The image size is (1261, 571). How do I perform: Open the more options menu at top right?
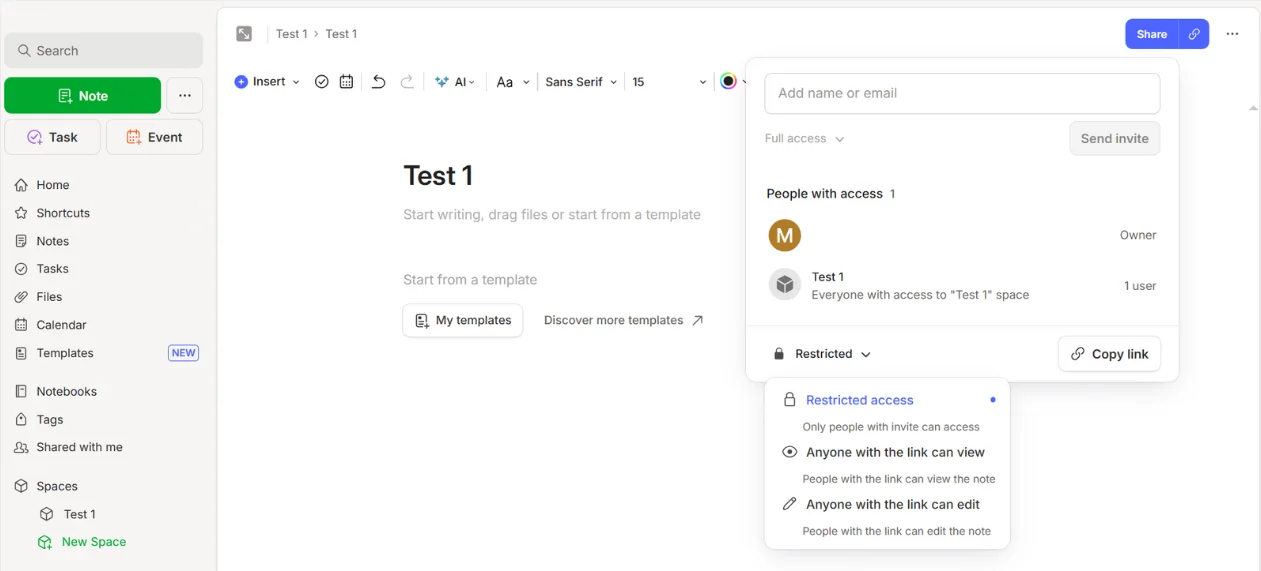point(1232,34)
